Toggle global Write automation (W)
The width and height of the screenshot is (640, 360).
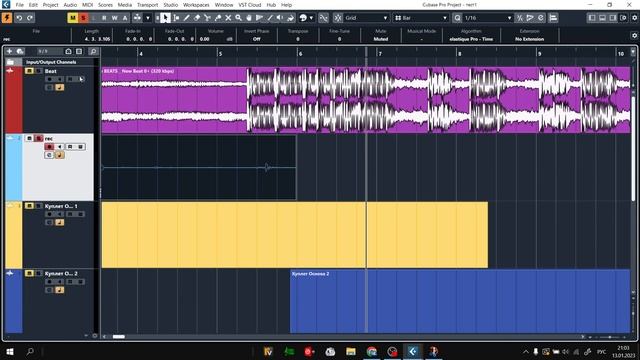tap(115, 18)
